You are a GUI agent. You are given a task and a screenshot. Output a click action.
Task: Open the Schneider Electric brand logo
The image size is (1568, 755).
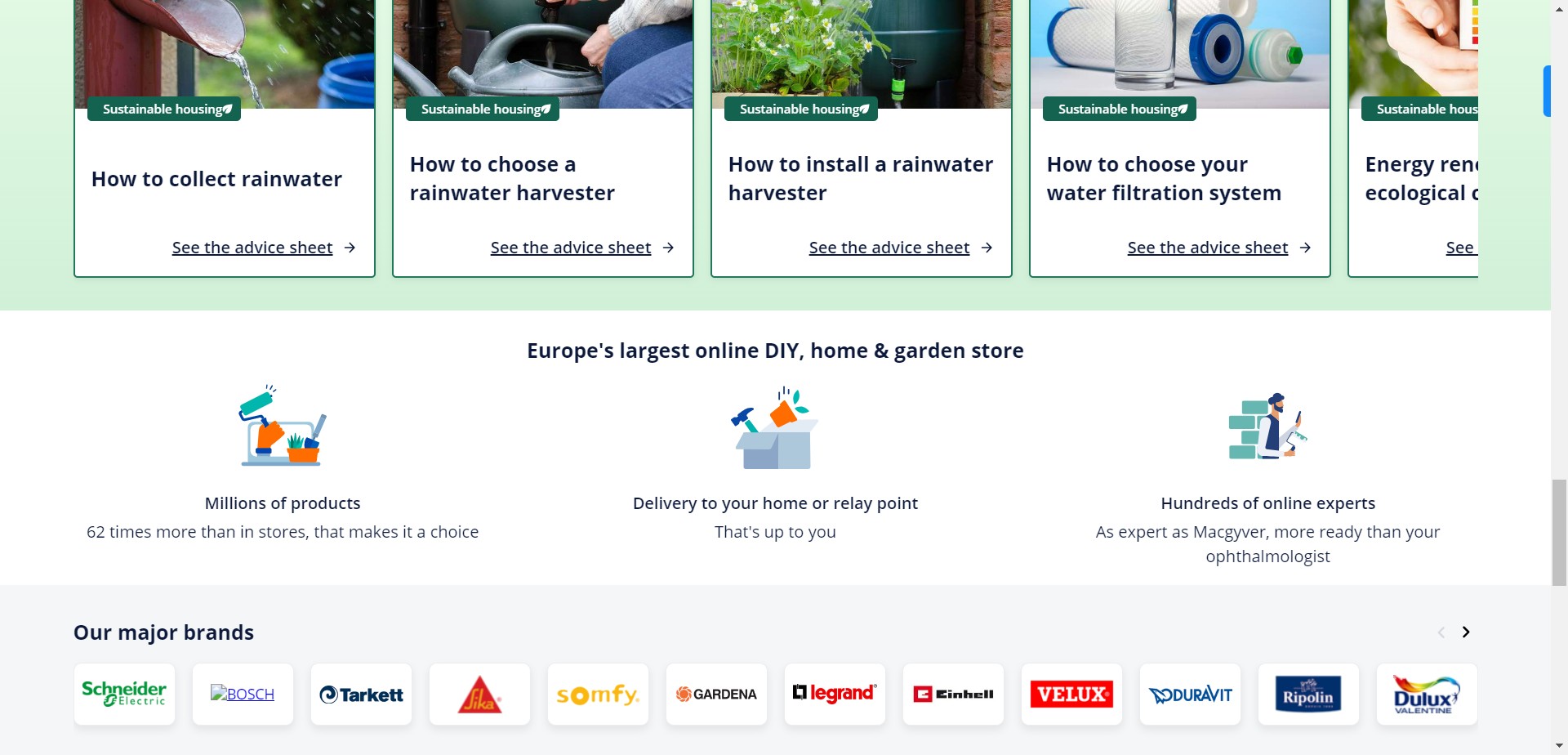click(124, 694)
